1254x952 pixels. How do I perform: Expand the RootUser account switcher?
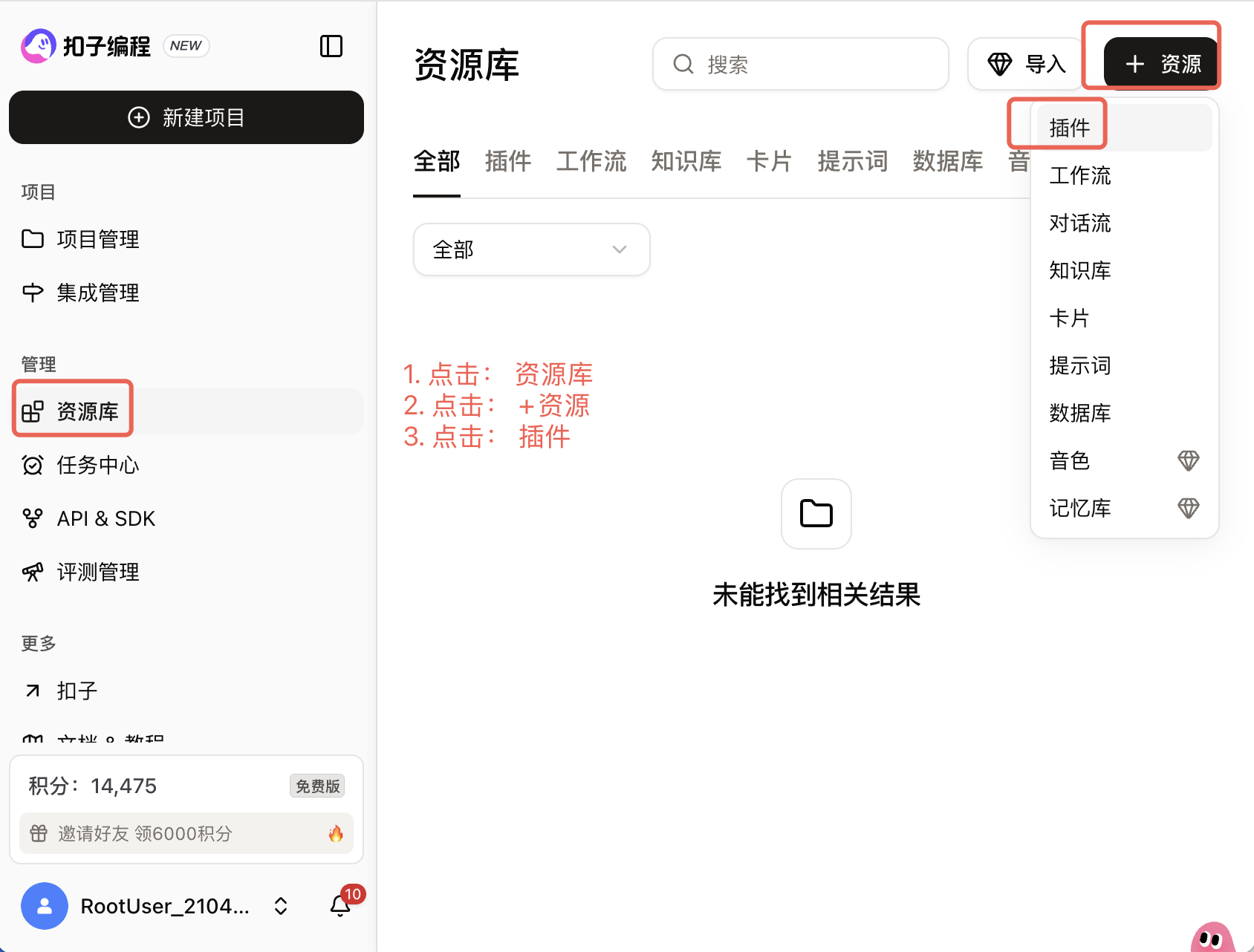coord(281,906)
